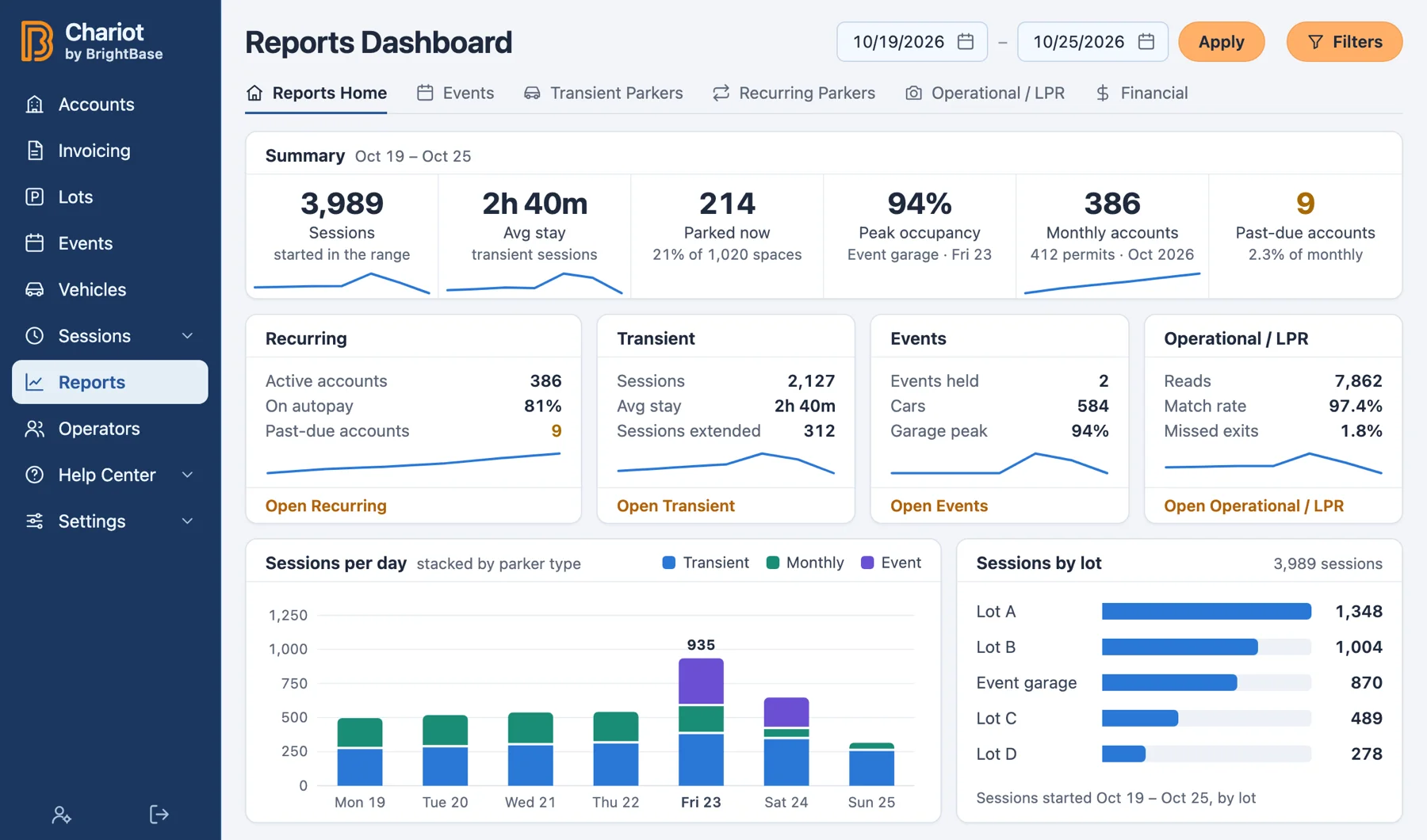Click the repeat icon on Recurring Parkers tab
This screenshot has width=1427, height=840.
pos(721,94)
